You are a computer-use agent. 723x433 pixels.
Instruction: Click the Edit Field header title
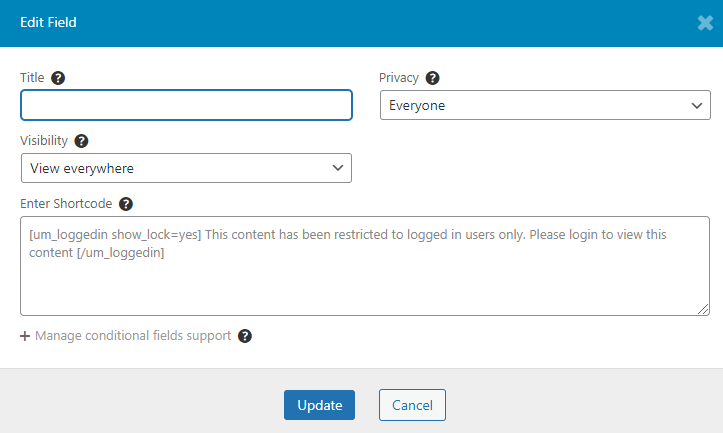48,23
